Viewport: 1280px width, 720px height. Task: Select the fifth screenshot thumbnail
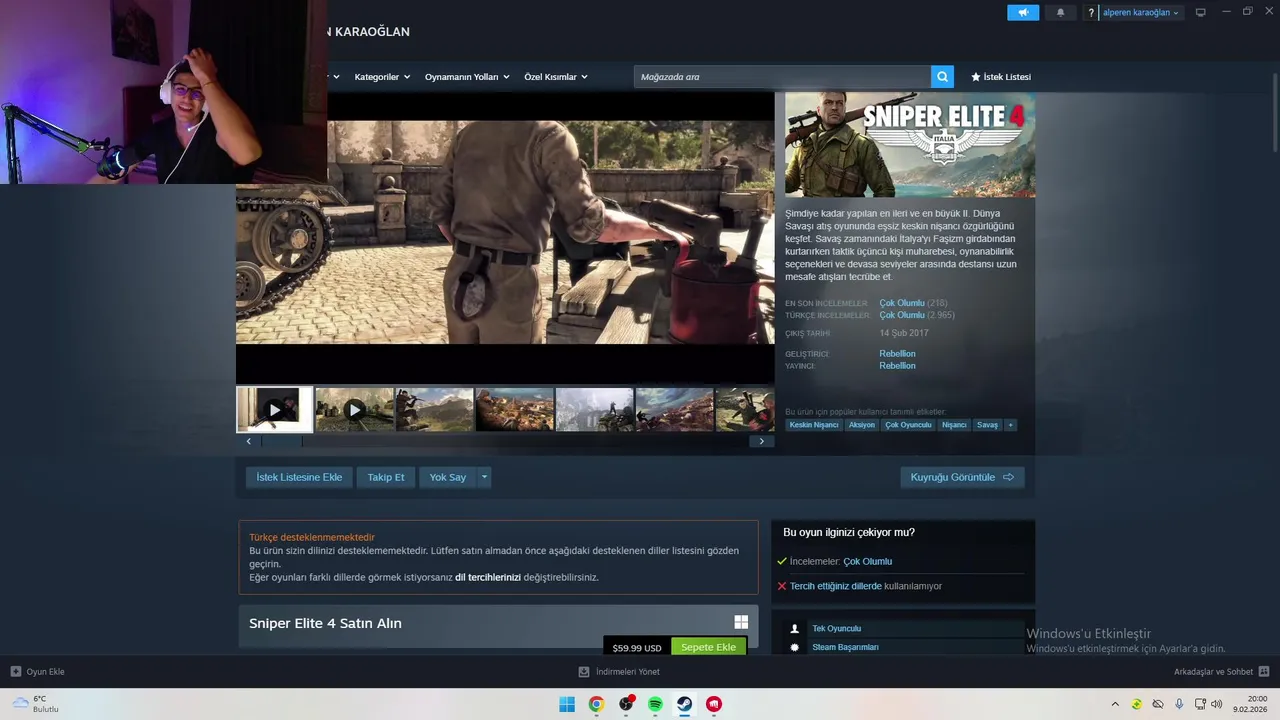point(594,410)
